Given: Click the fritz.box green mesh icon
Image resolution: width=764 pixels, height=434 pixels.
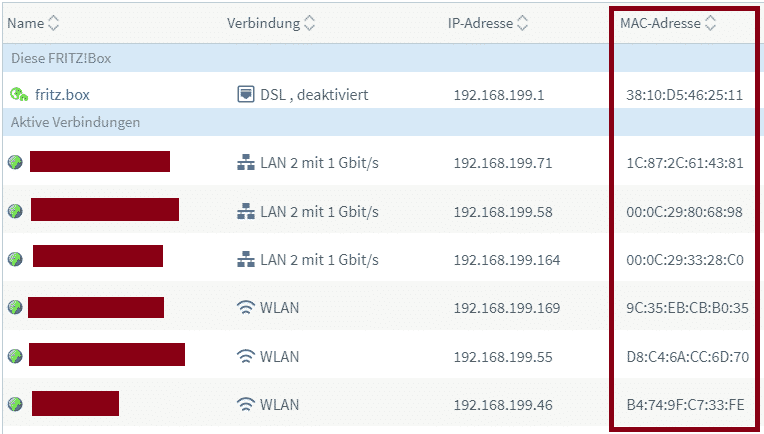Looking at the screenshot, I should 19,94.
